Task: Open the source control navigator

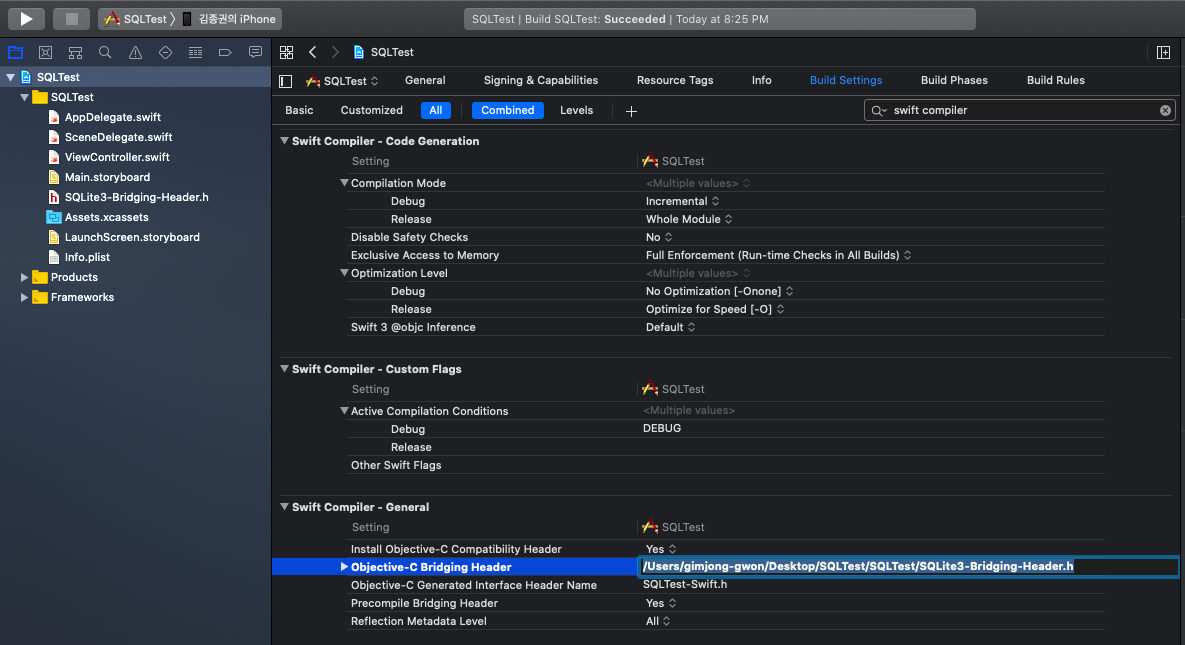Action: click(45, 52)
